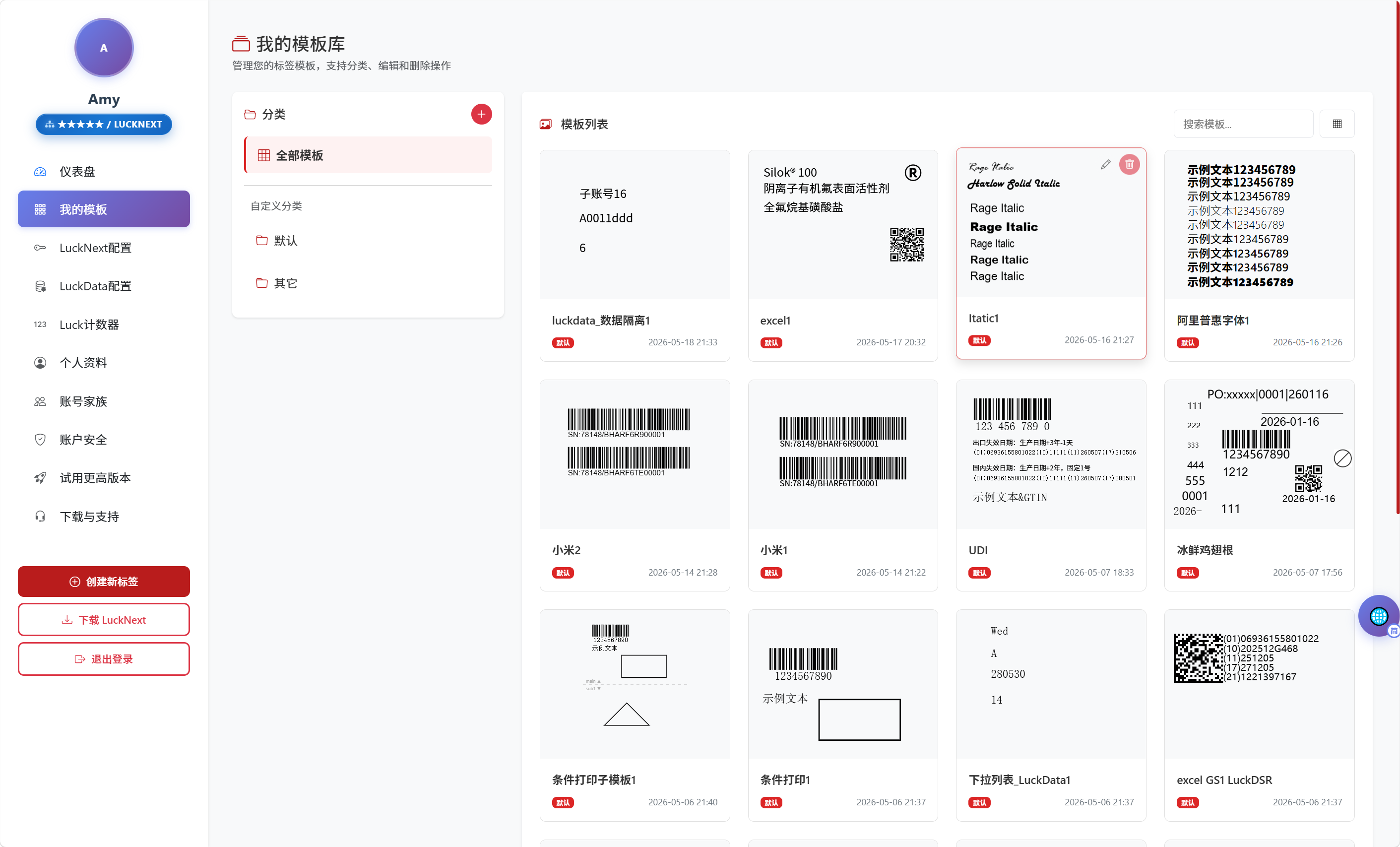Toggle the grid/list view button
Screen dimensions: 1400x847
click(x=1337, y=124)
